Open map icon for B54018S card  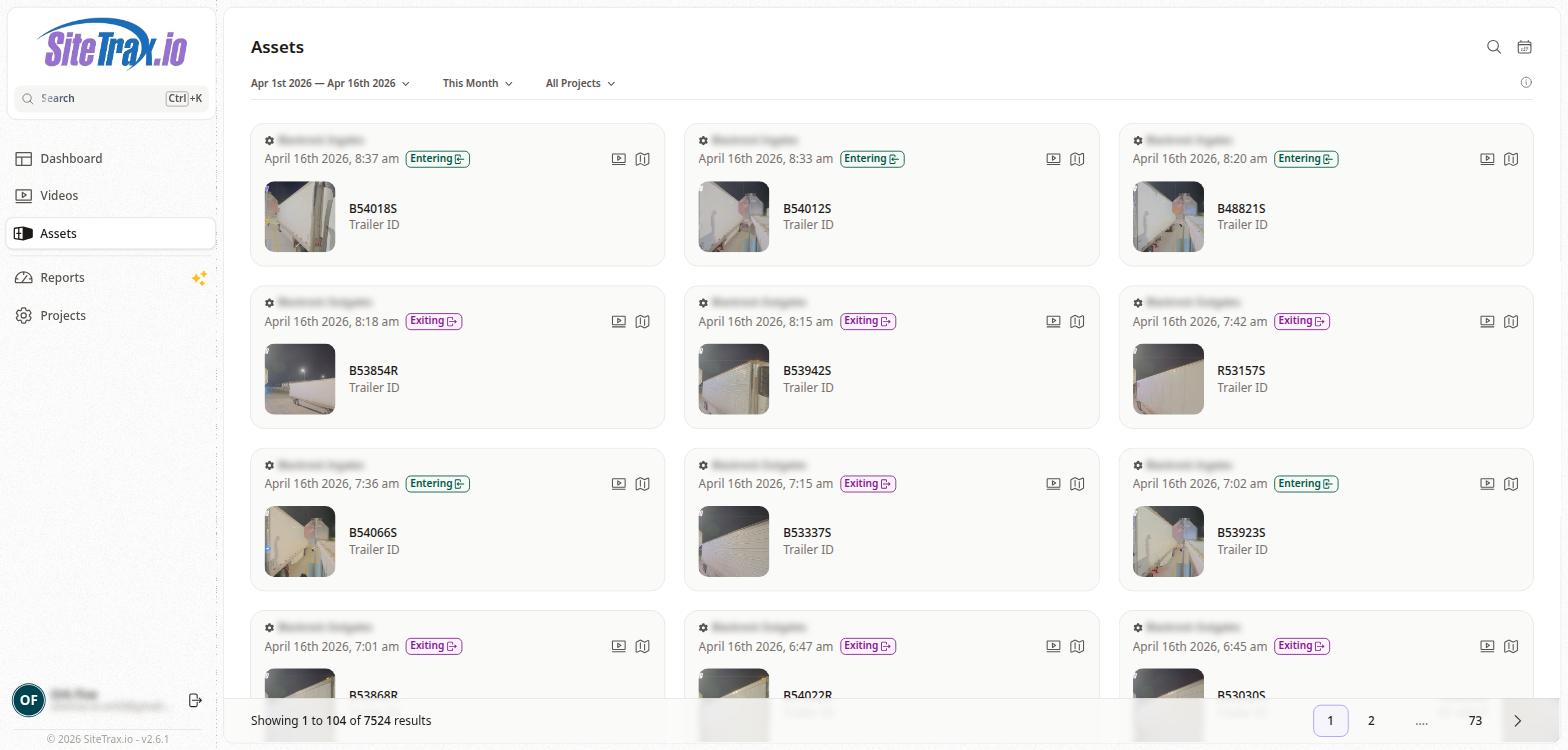click(643, 159)
